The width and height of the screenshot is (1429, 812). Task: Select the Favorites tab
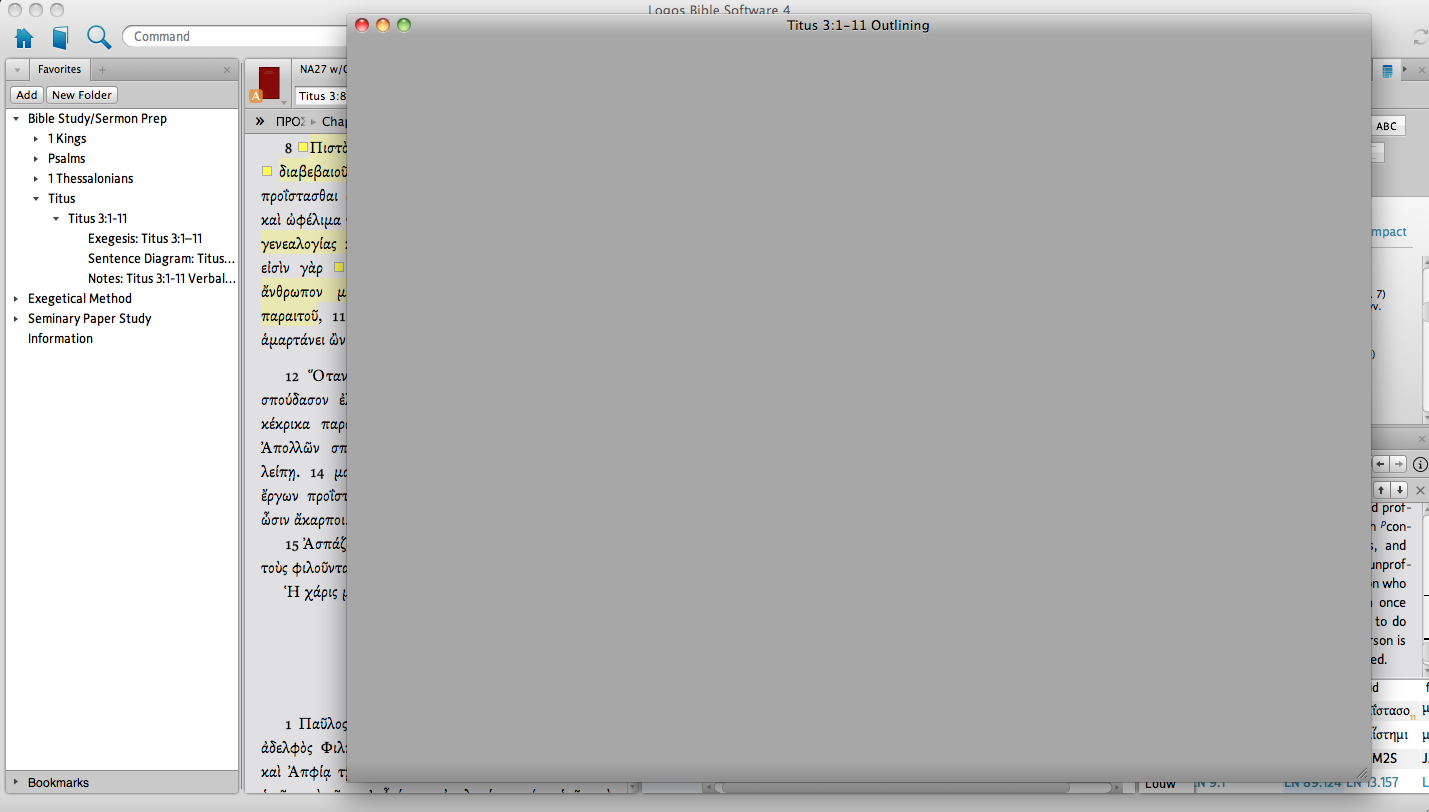click(59, 69)
